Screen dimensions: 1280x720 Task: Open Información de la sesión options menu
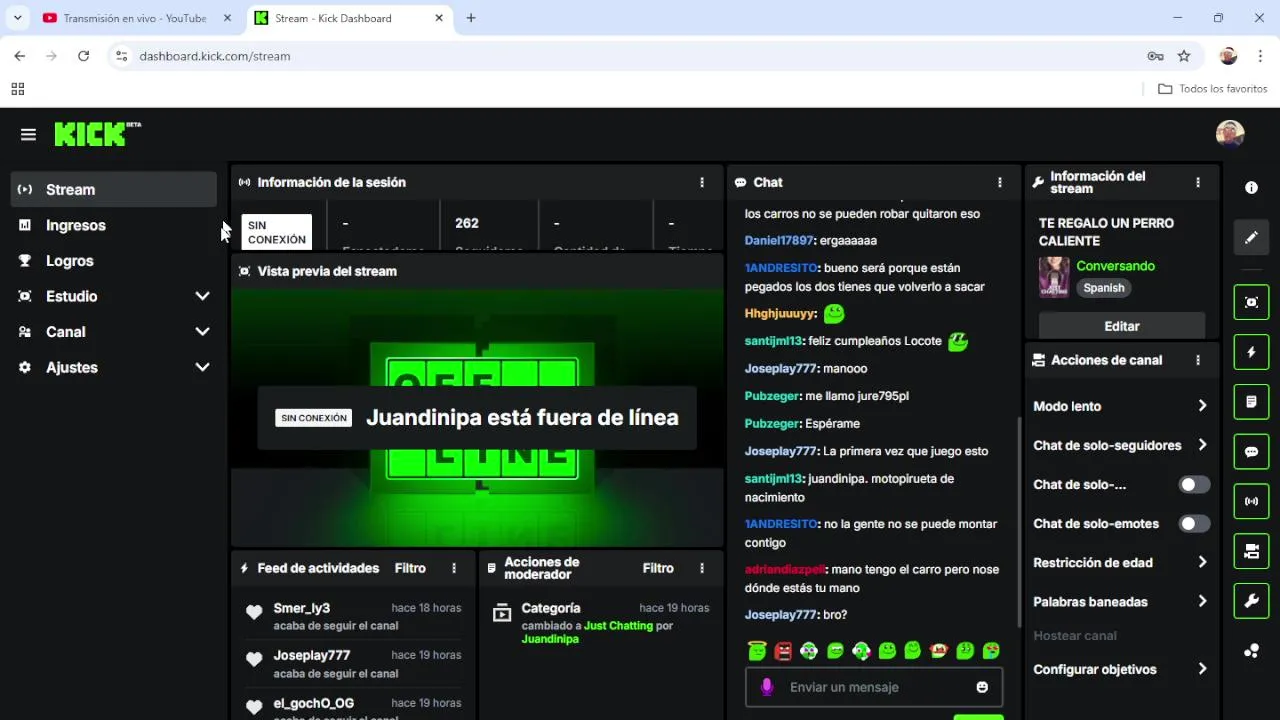tap(702, 182)
